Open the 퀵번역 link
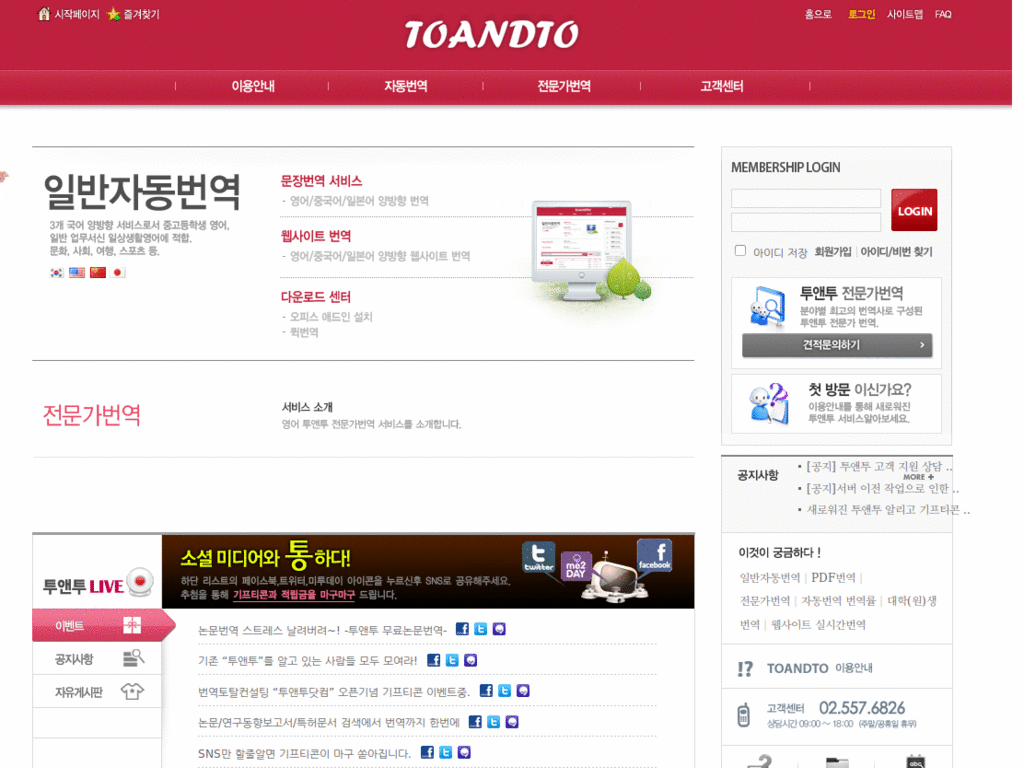The height and width of the screenshot is (768, 1024). coord(304,332)
